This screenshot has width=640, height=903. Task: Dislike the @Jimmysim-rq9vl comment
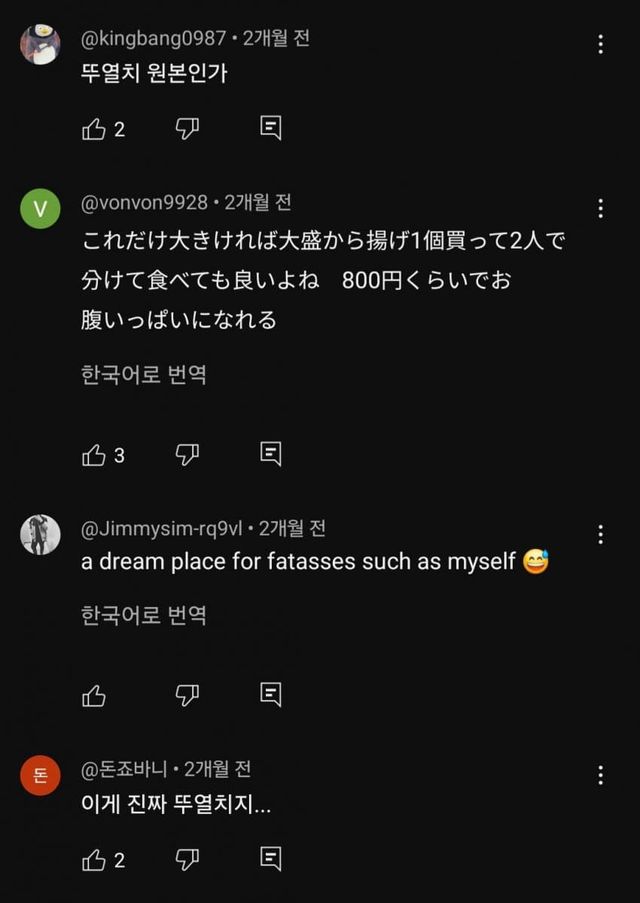tap(187, 694)
